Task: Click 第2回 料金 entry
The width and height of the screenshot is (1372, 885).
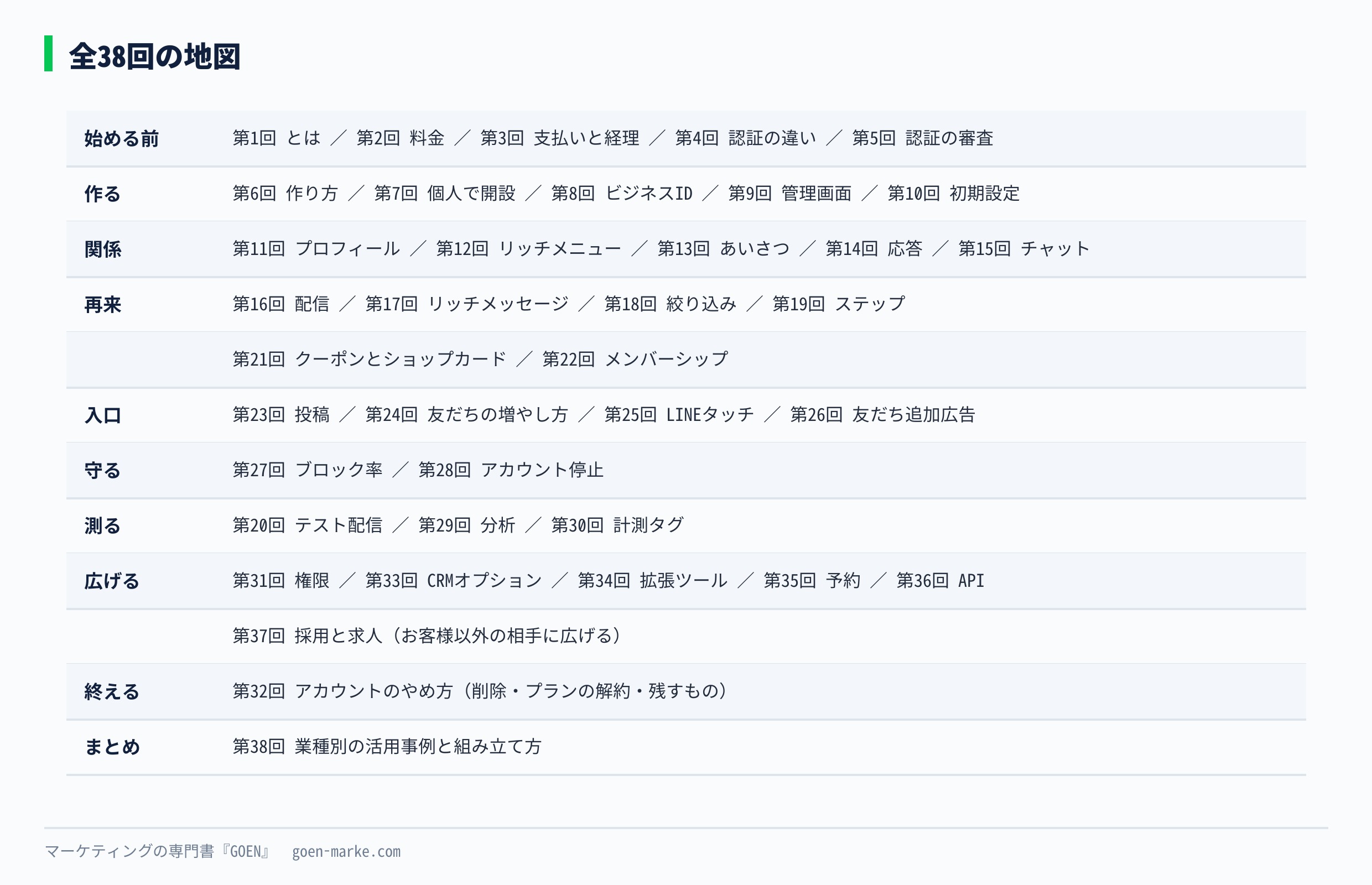Action: tap(401, 138)
